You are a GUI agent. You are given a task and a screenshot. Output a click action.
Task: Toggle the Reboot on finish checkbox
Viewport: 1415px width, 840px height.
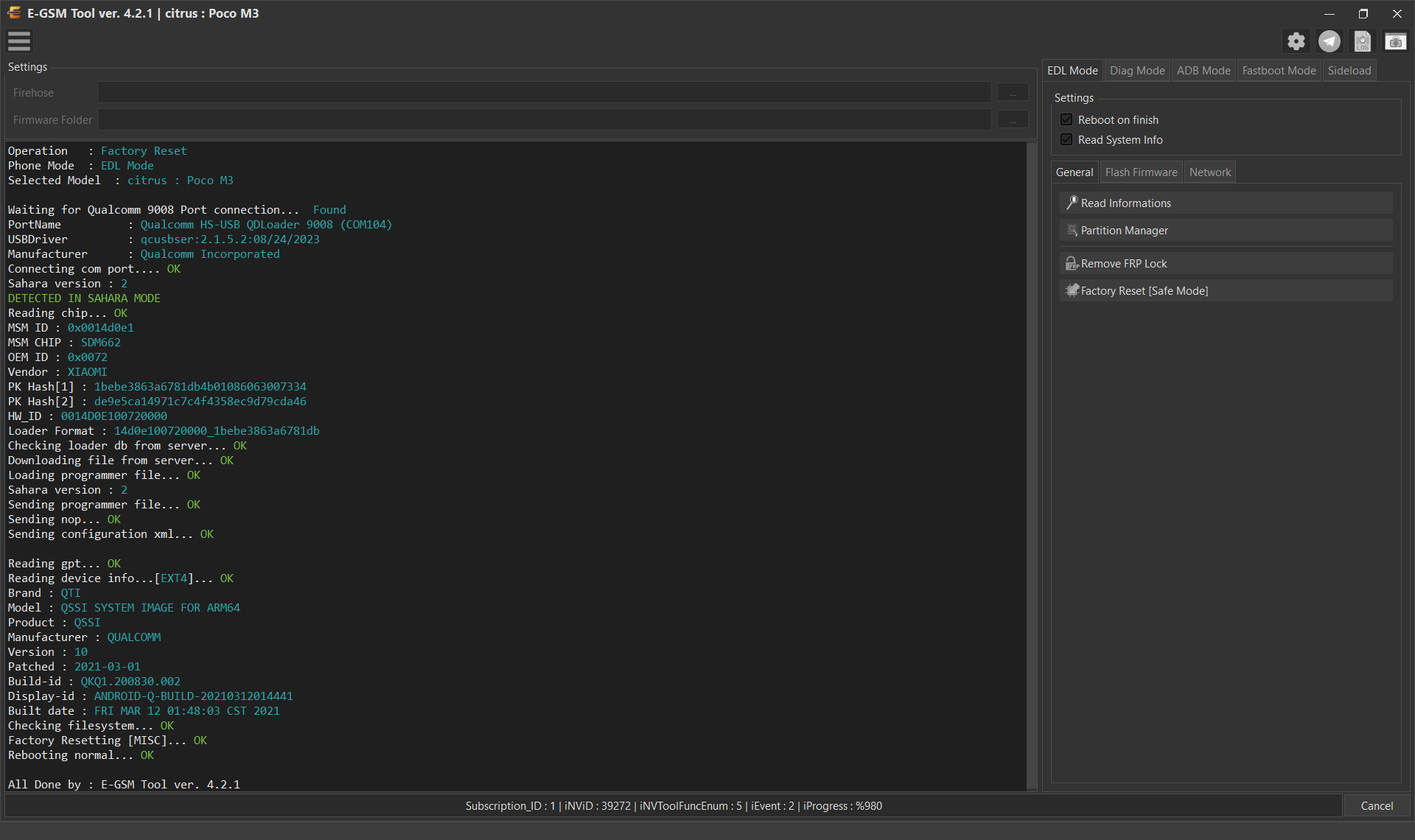[1066, 119]
